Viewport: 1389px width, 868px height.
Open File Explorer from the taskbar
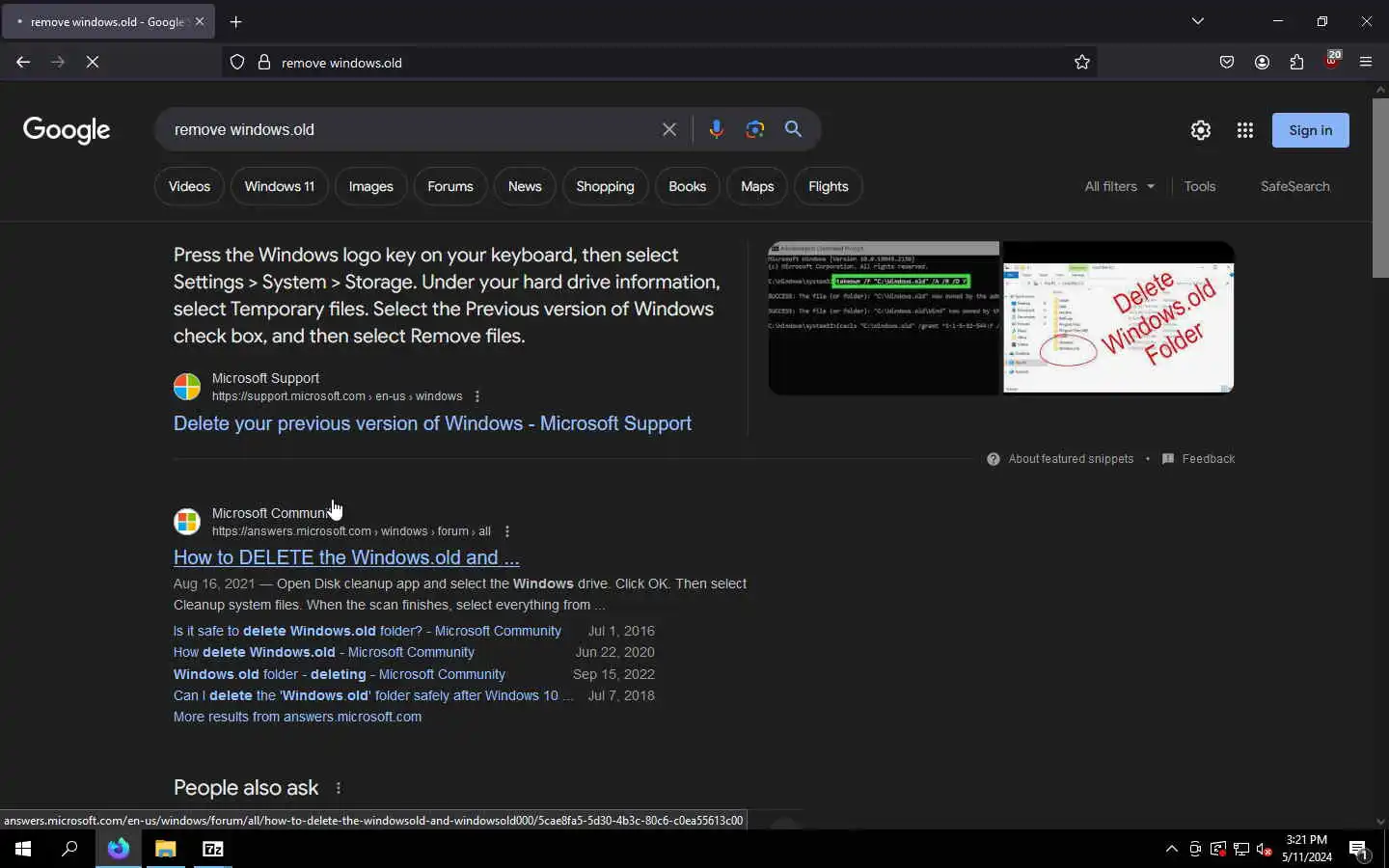166,849
